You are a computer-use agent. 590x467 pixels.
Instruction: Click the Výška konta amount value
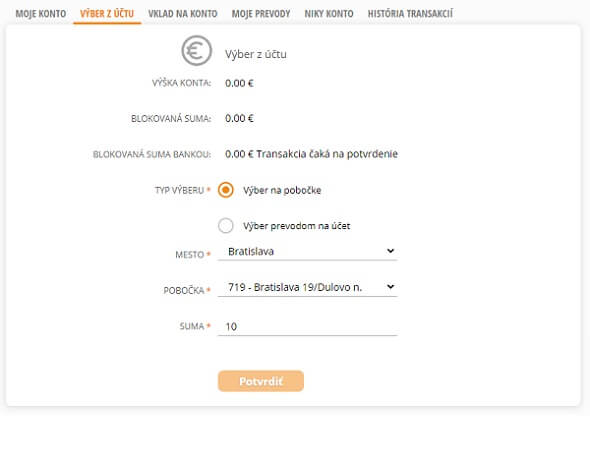click(239, 83)
